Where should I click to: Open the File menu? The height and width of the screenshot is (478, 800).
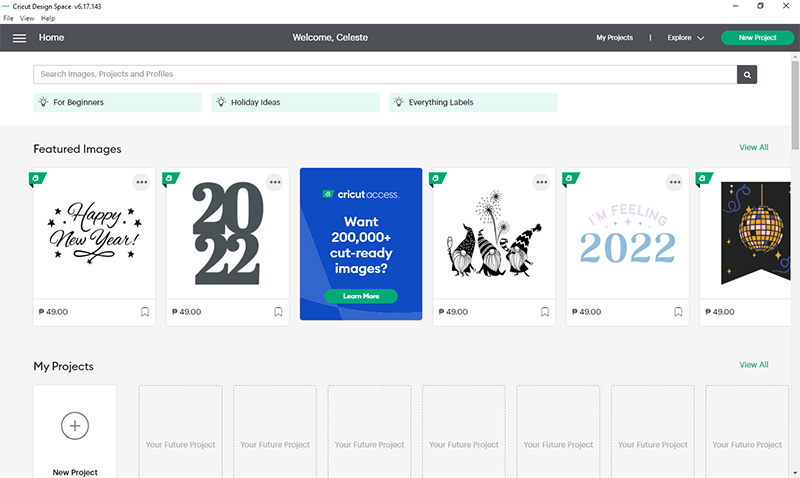[x=8, y=18]
